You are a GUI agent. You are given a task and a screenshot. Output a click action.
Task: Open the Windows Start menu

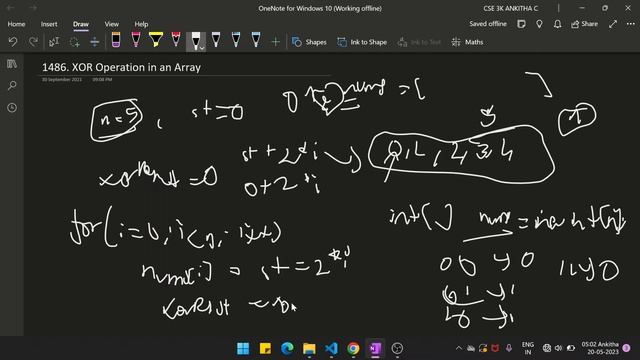coord(243,348)
